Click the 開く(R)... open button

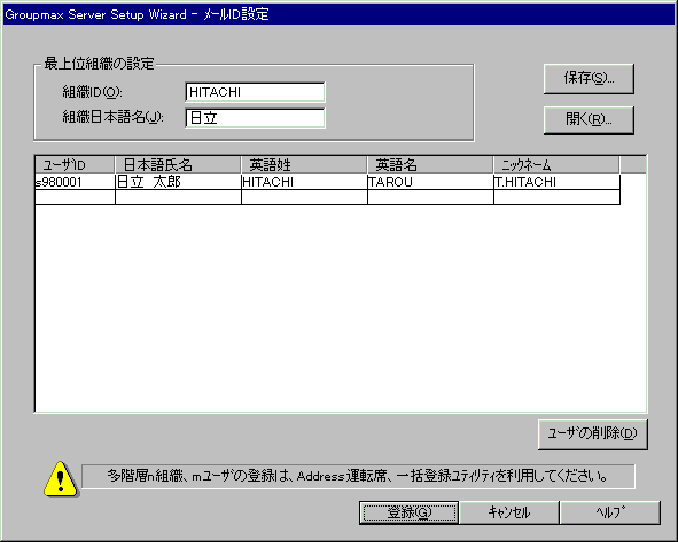[x=588, y=120]
